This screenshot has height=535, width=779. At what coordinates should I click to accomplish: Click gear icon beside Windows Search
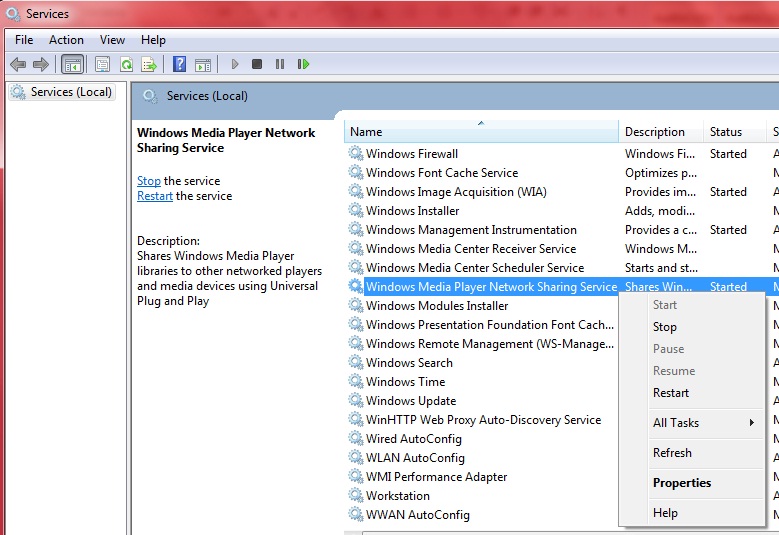point(356,362)
